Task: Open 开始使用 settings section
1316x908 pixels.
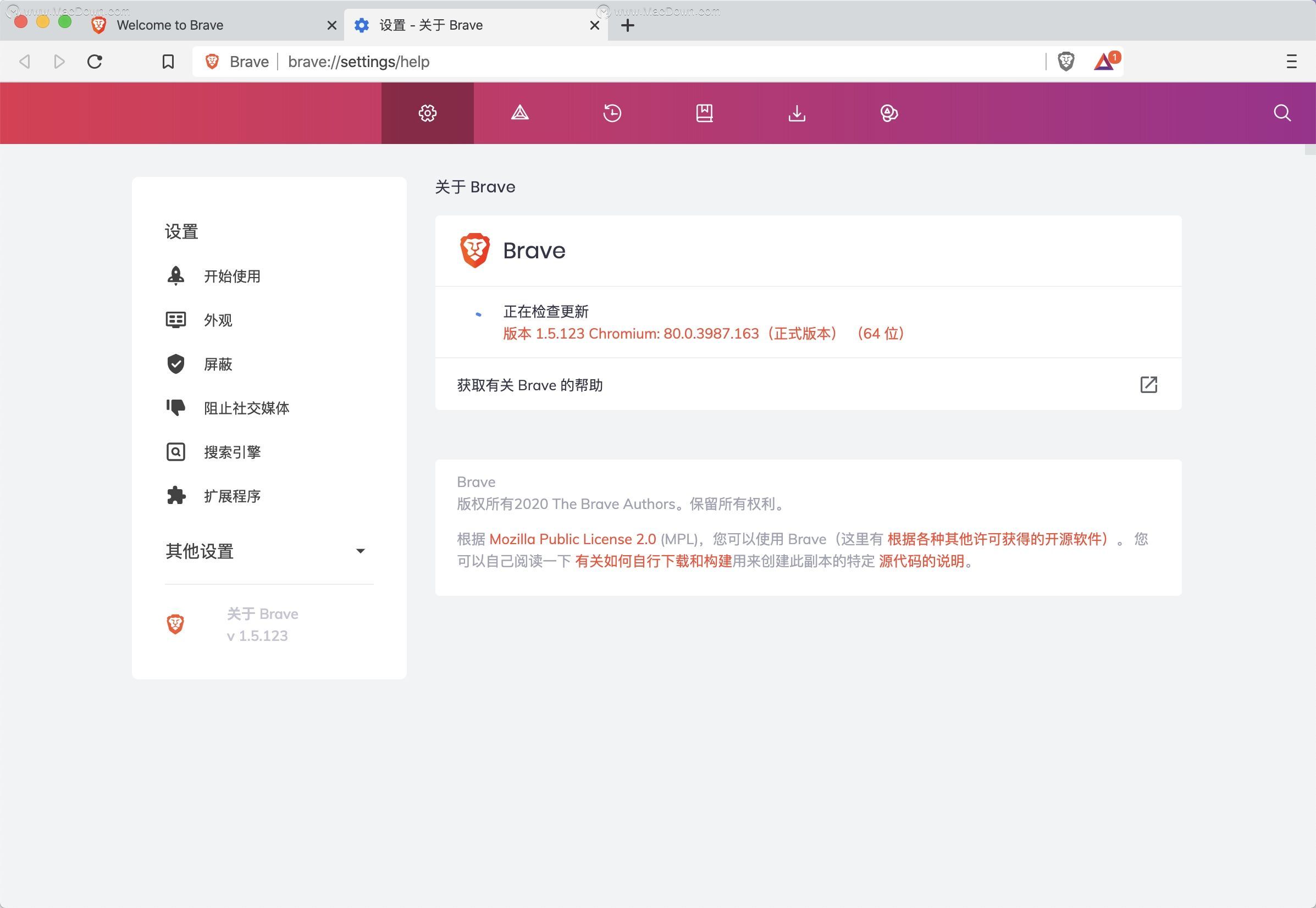Action: (x=232, y=276)
